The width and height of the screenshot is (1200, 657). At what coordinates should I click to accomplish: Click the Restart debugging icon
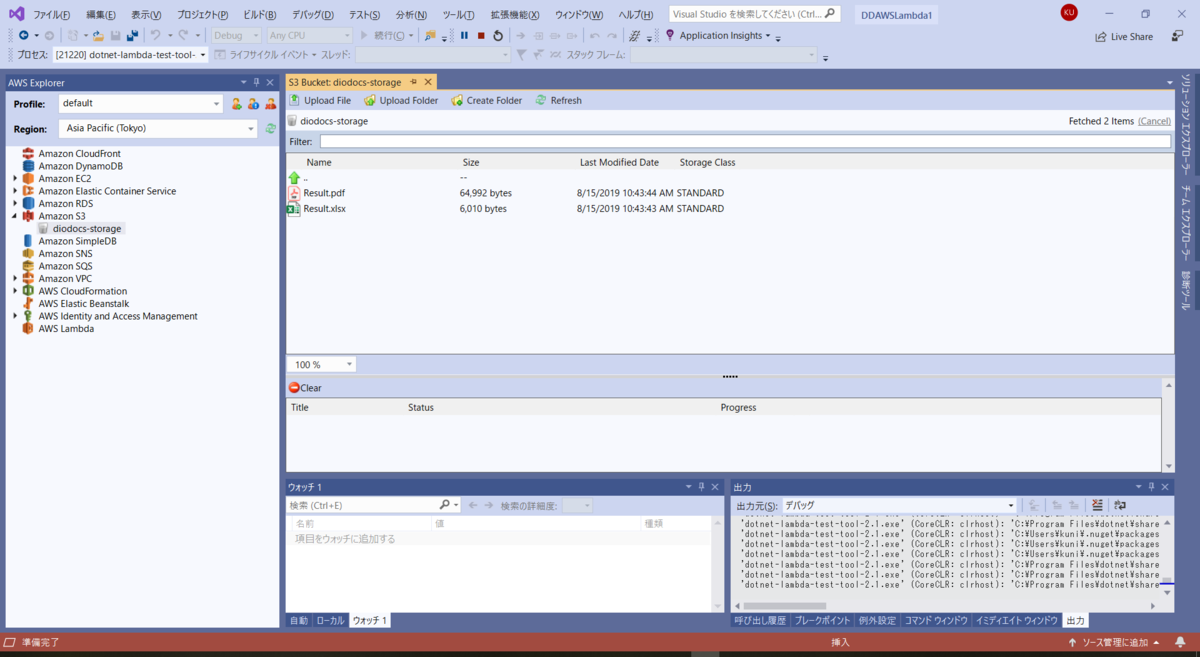pyautogui.click(x=498, y=35)
